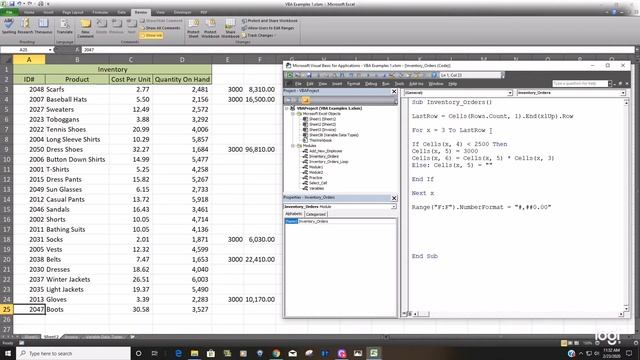Click the View Code icon in Project pane

pos(288,100)
